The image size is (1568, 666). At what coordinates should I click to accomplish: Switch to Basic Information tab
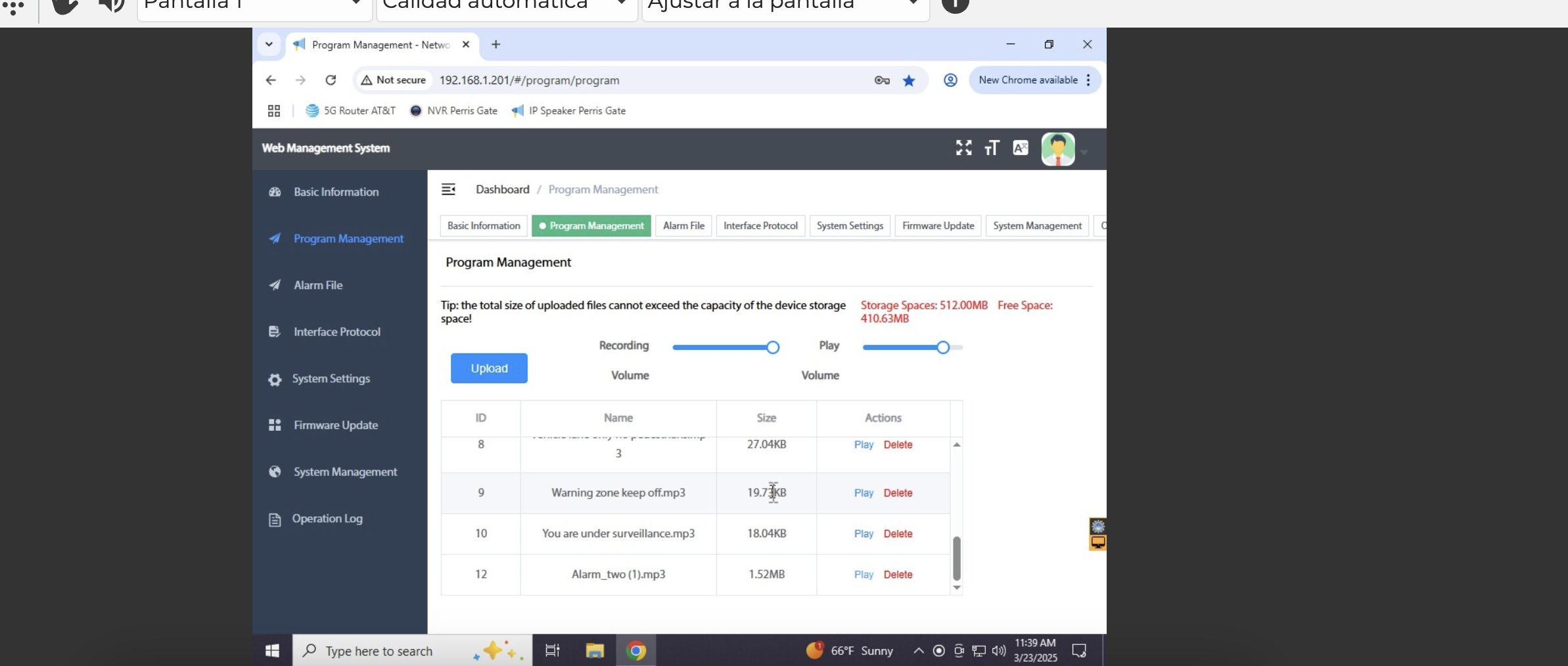[484, 226]
